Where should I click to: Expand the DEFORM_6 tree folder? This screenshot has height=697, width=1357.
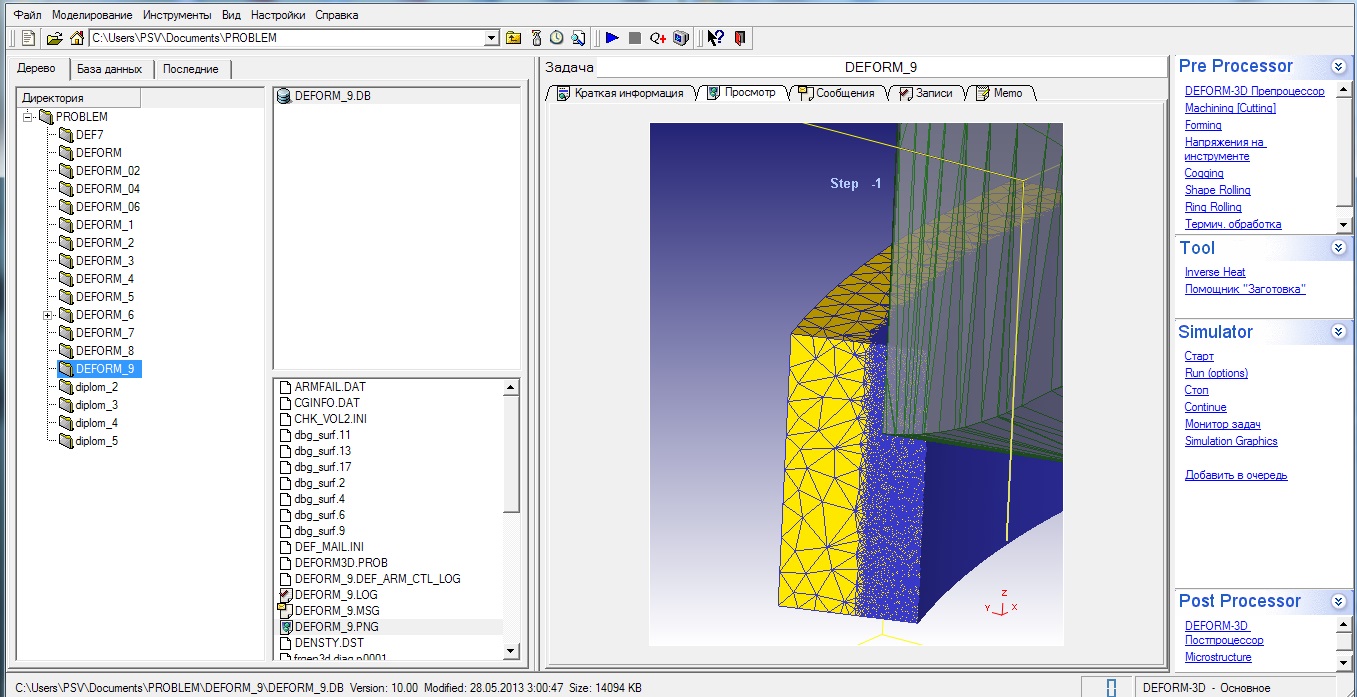[47, 315]
